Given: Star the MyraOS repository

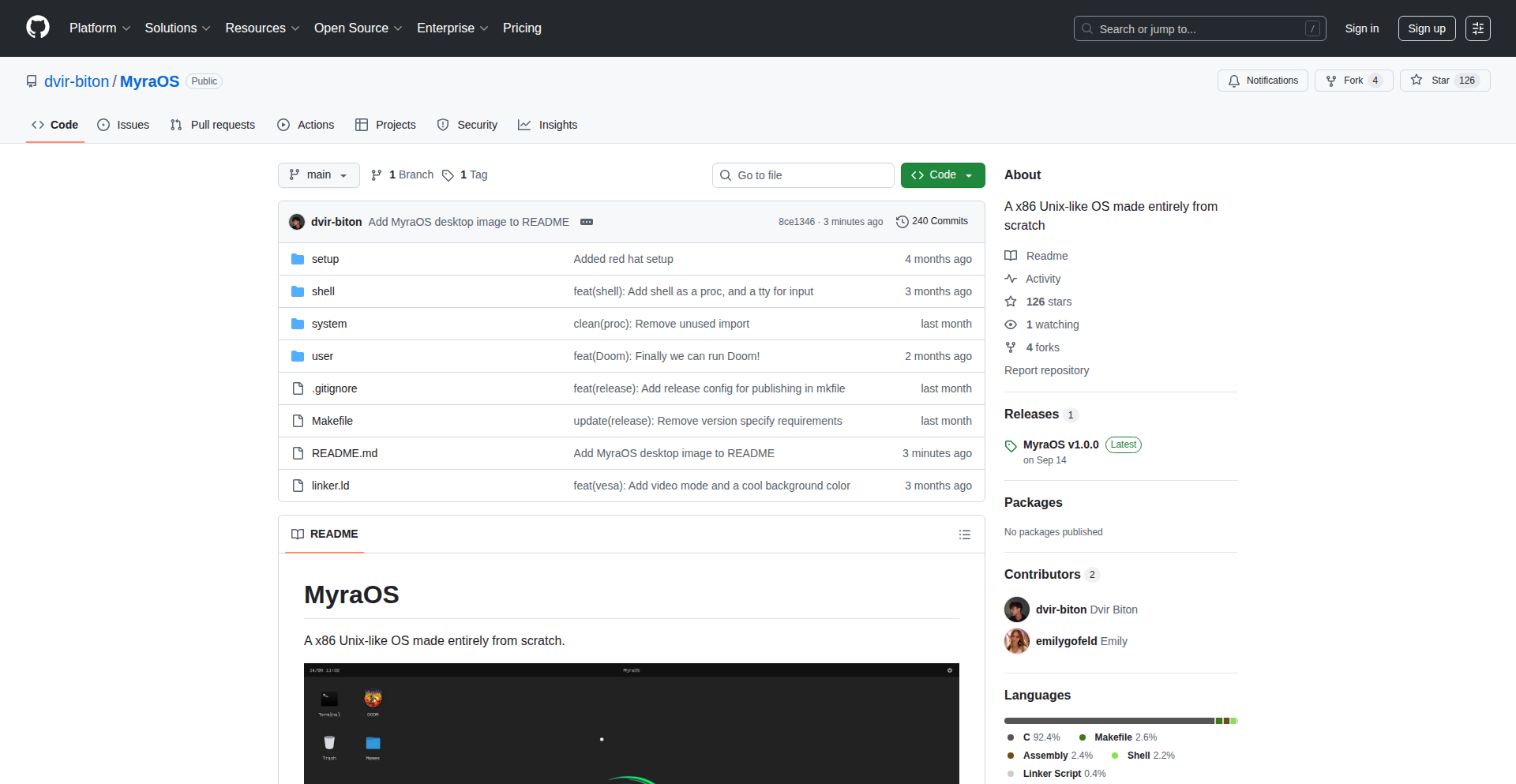Looking at the screenshot, I should pyautogui.click(x=1443, y=80).
